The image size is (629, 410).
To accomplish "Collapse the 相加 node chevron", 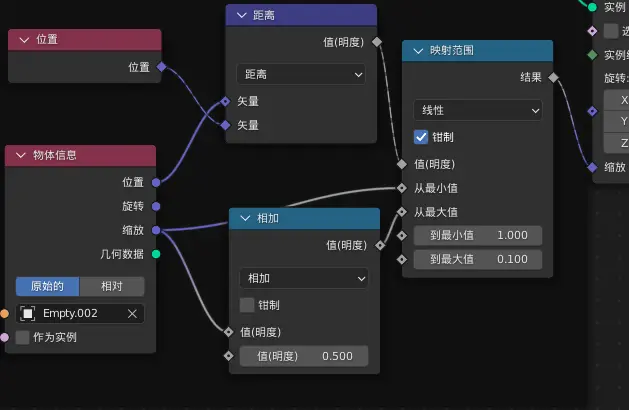I will pos(245,218).
